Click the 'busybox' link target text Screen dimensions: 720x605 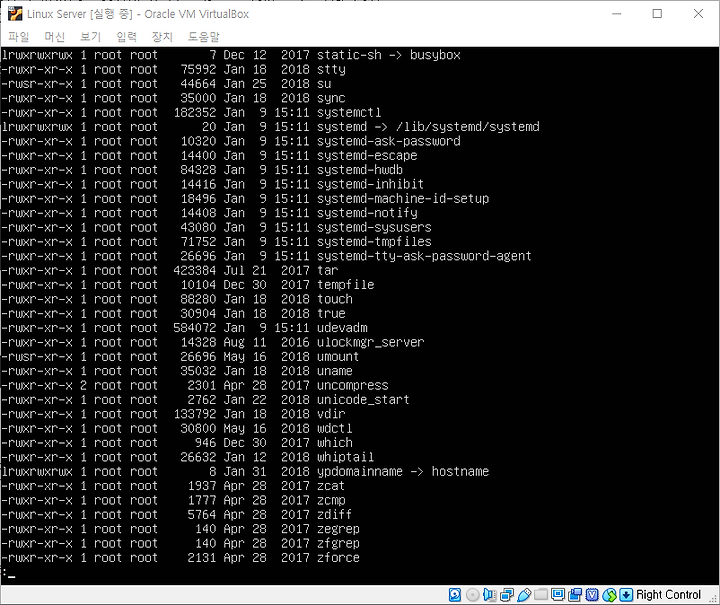click(435, 55)
